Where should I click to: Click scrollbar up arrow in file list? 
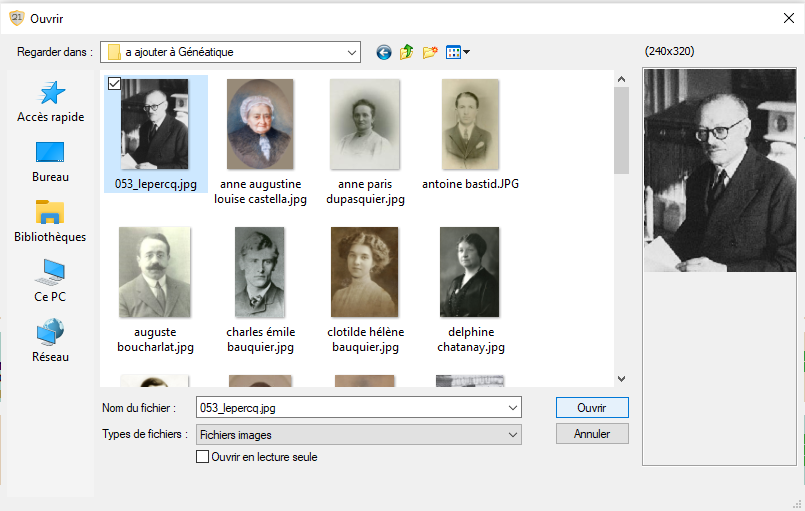[621, 79]
